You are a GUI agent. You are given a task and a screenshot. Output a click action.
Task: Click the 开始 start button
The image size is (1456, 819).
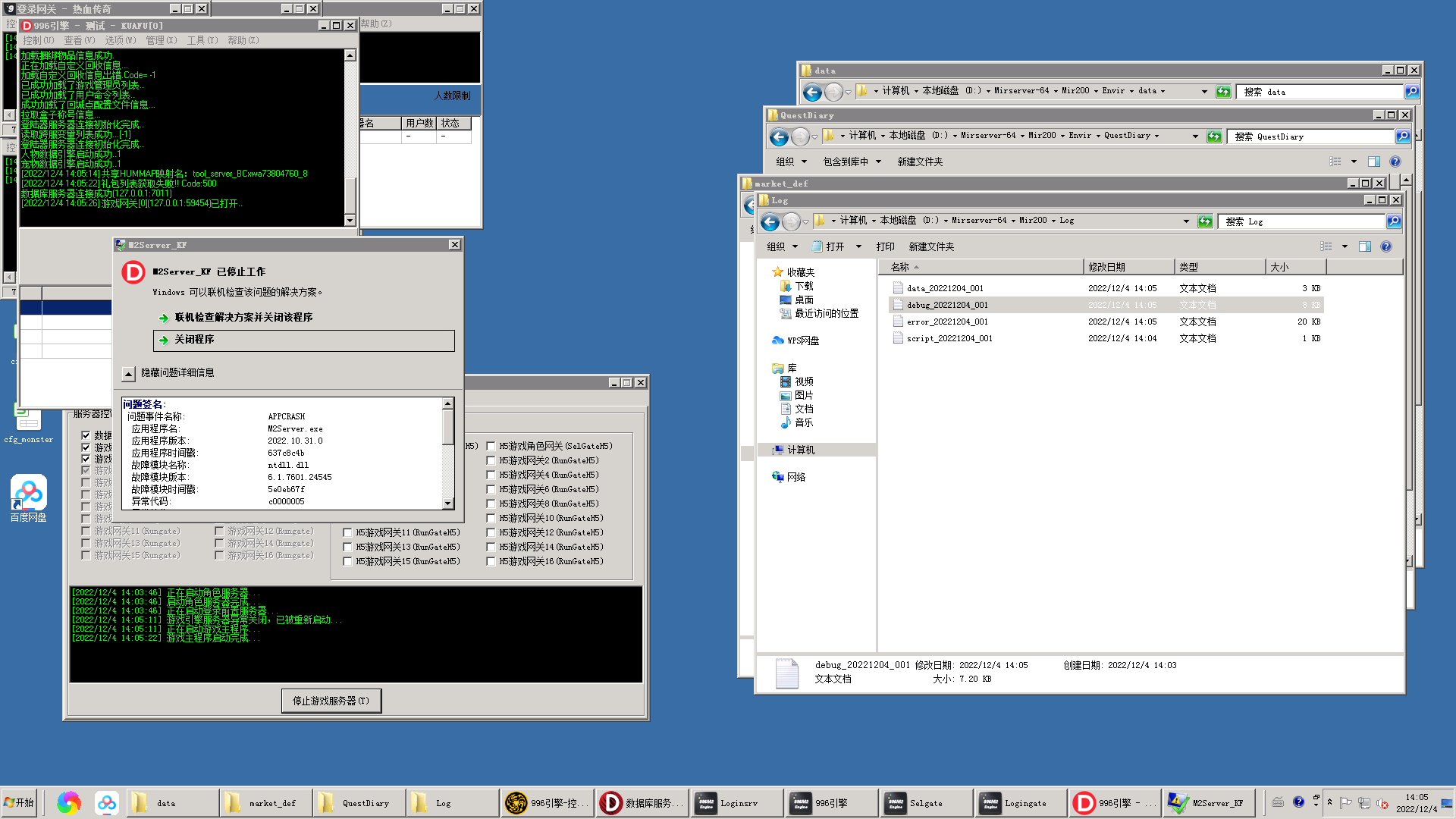coord(20,802)
